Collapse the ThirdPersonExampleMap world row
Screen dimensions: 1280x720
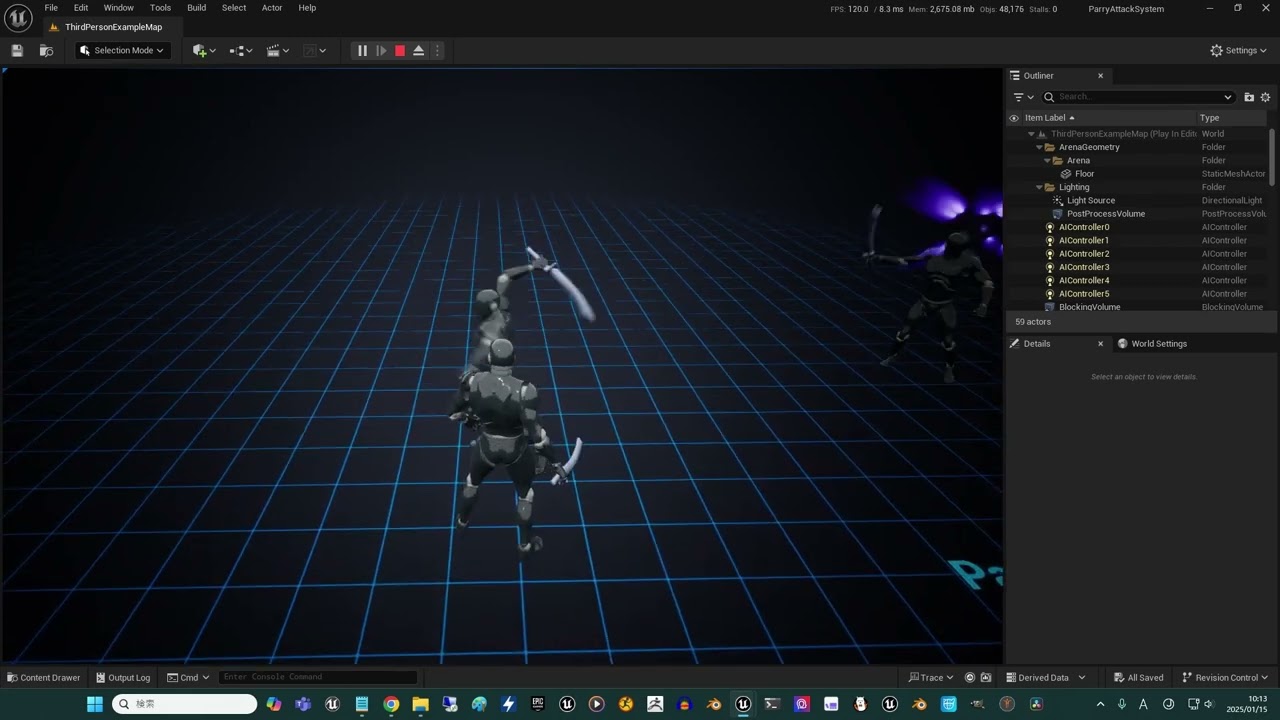pos(1031,134)
